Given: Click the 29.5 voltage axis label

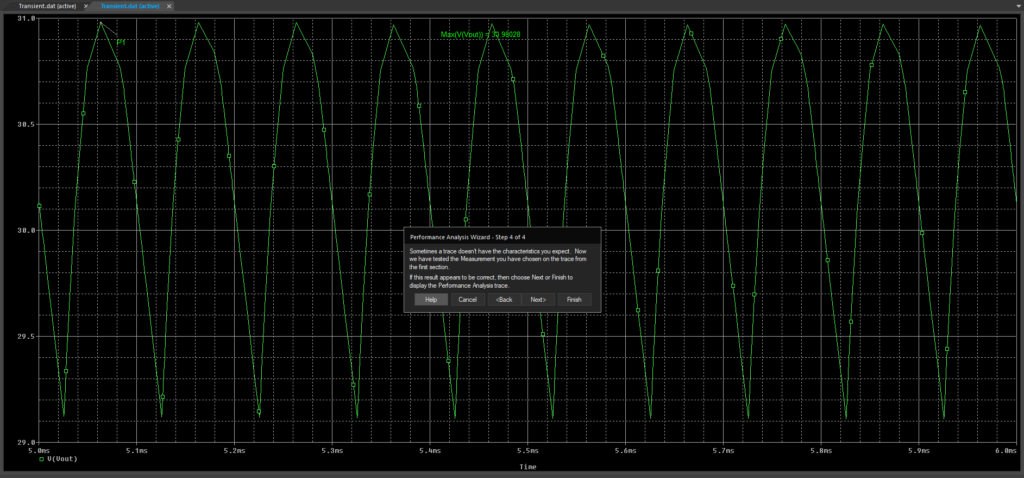Looking at the screenshot, I should pyautogui.click(x=25, y=336).
